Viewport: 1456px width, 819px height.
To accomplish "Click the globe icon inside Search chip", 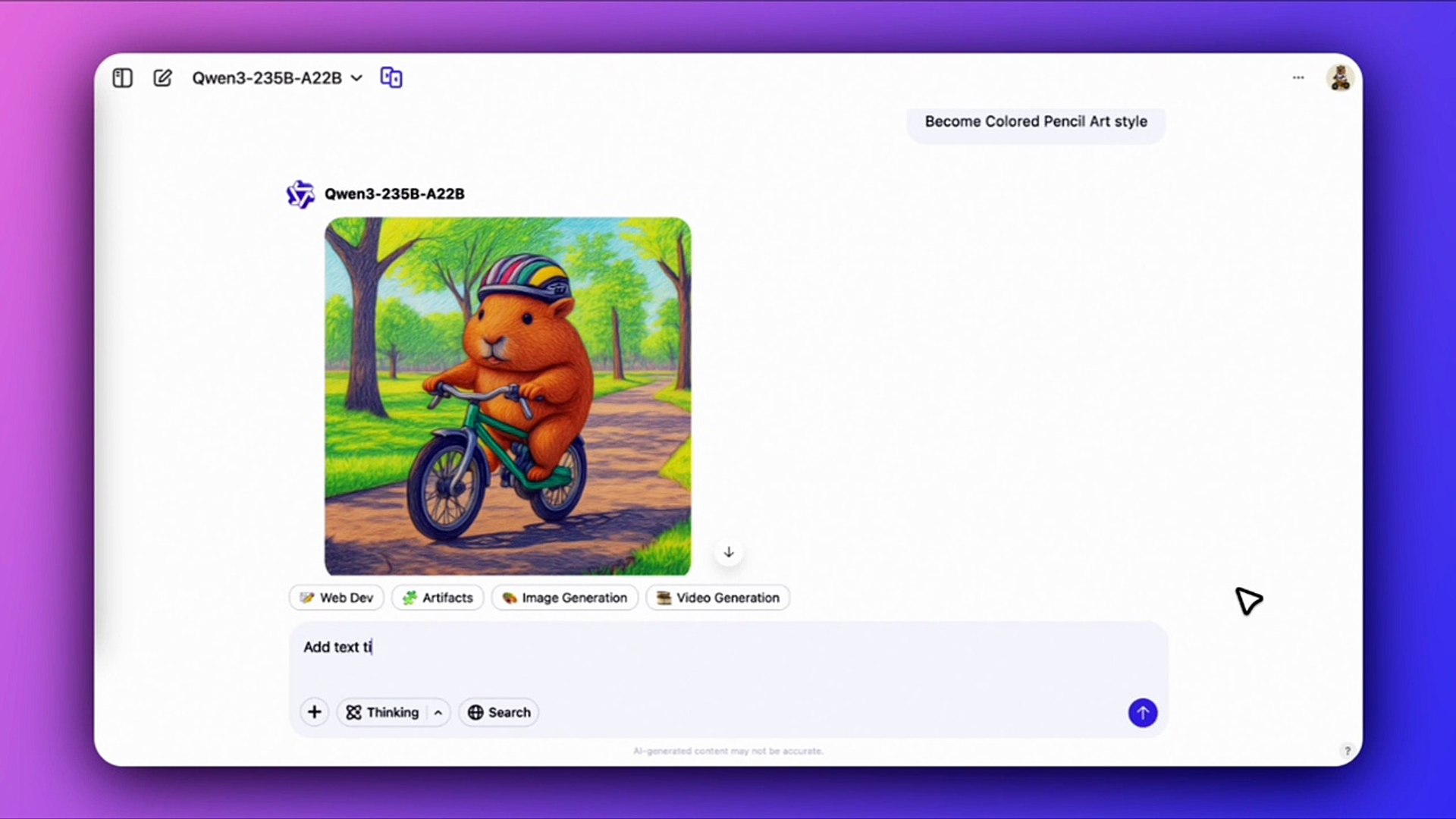I will pyautogui.click(x=475, y=712).
